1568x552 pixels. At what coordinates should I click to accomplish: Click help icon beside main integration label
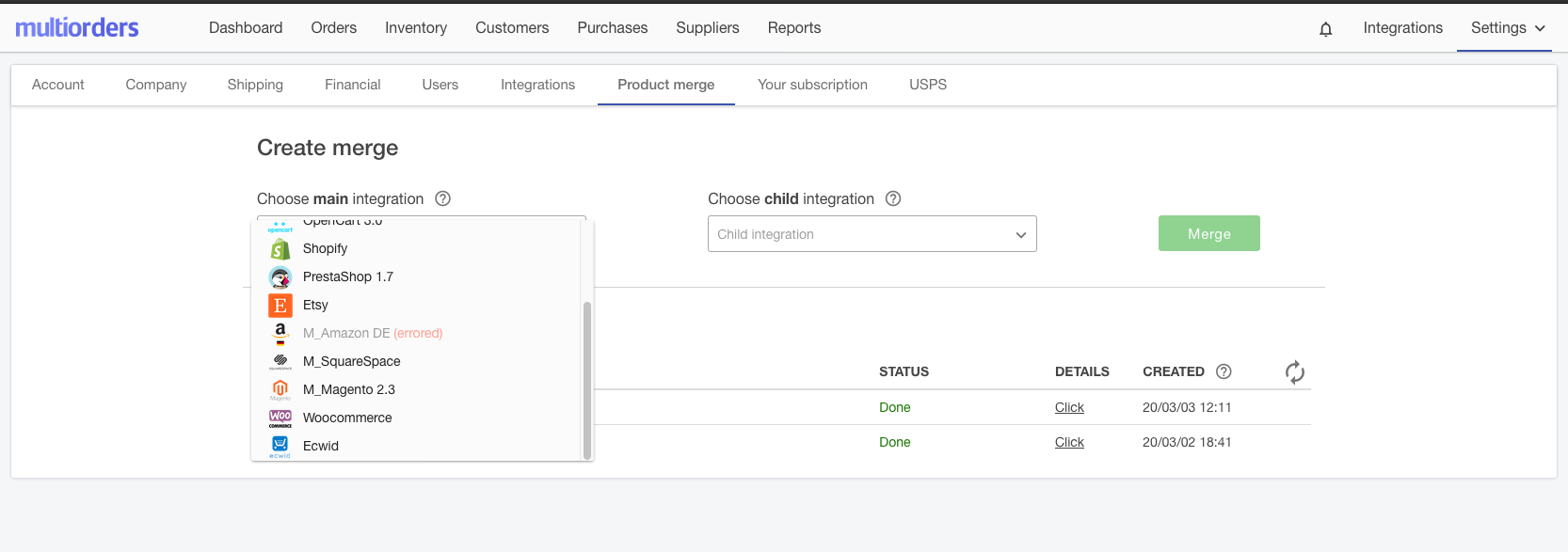[x=442, y=199]
